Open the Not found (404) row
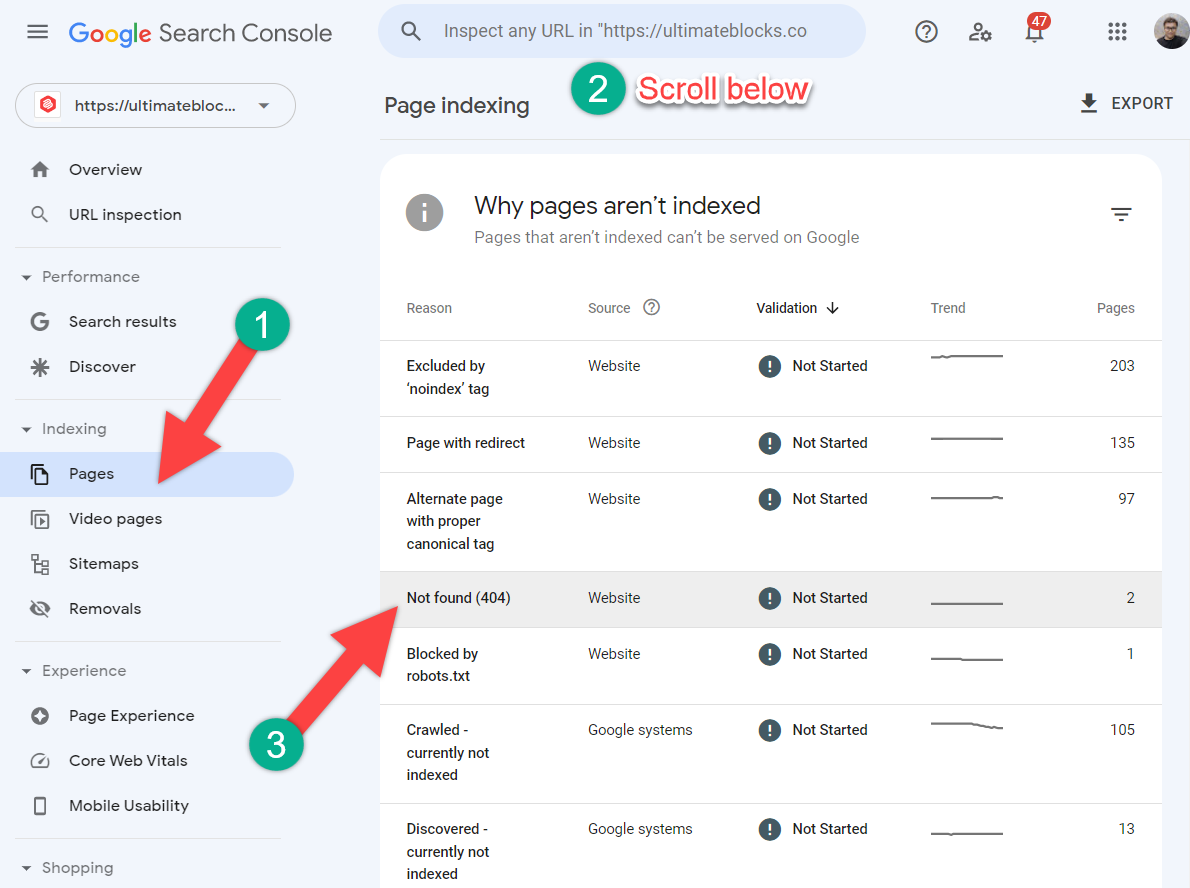The width and height of the screenshot is (1190, 888). 770,600
